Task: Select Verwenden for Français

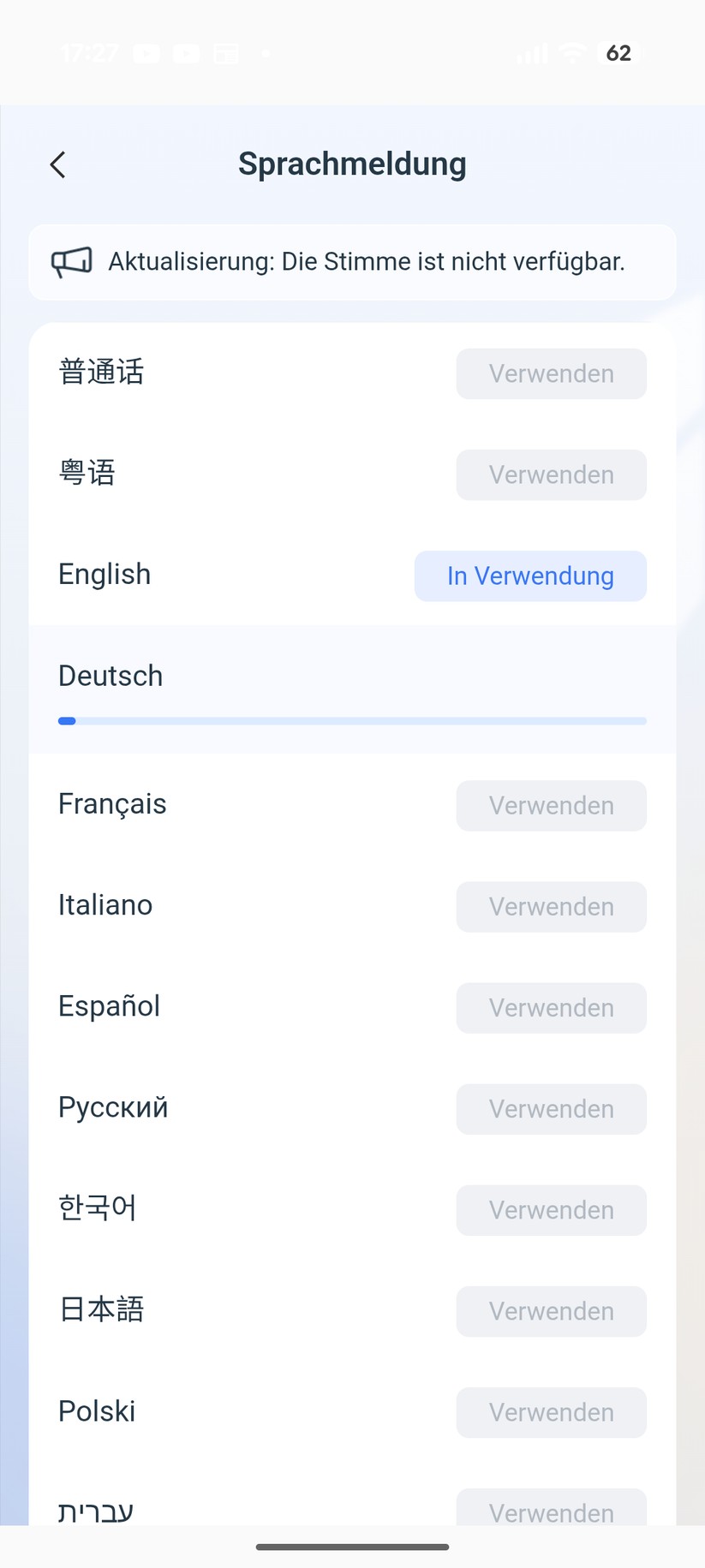Action: click(551, 805)
